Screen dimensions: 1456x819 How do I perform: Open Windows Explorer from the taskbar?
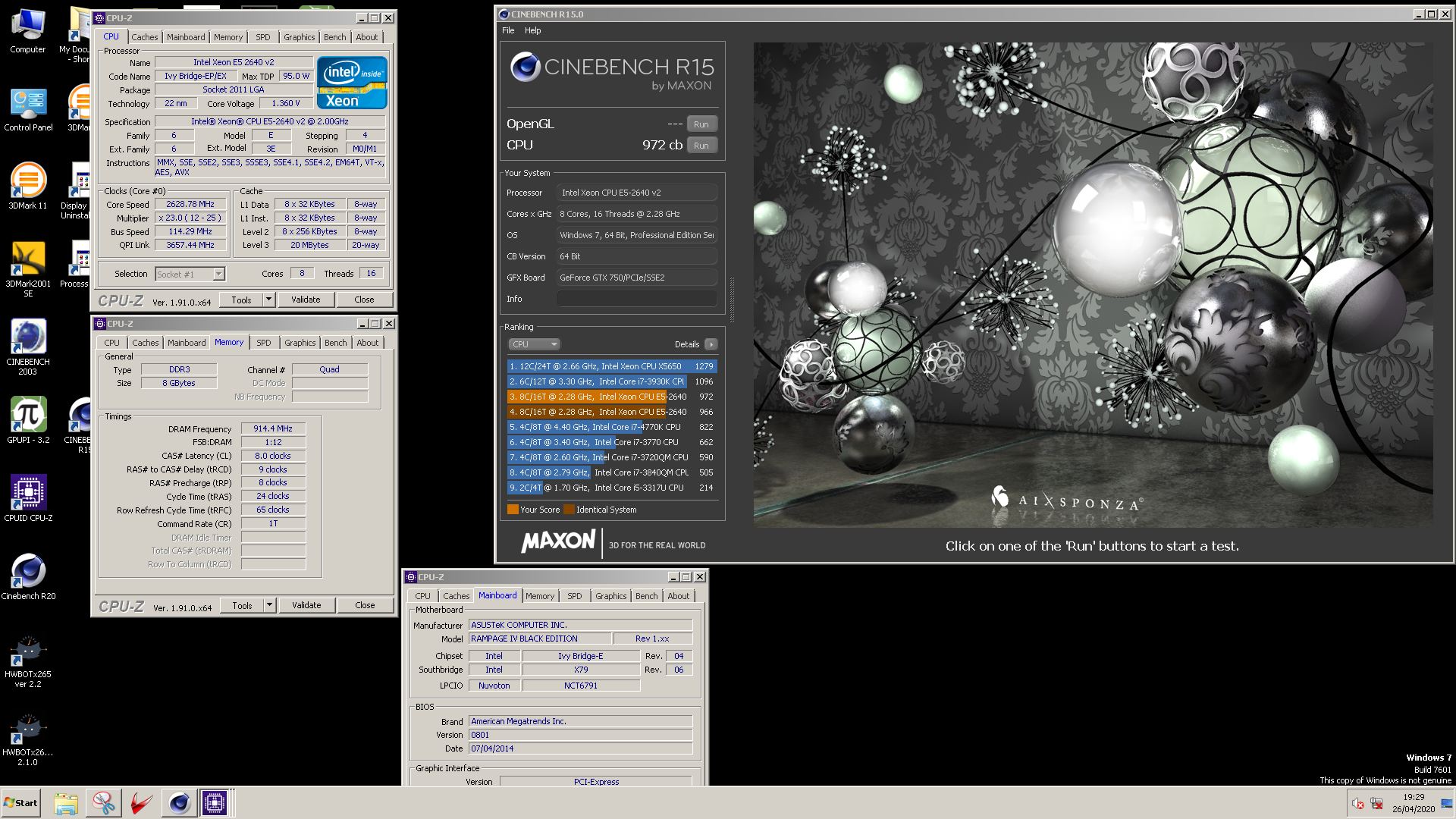pos(66,803)
